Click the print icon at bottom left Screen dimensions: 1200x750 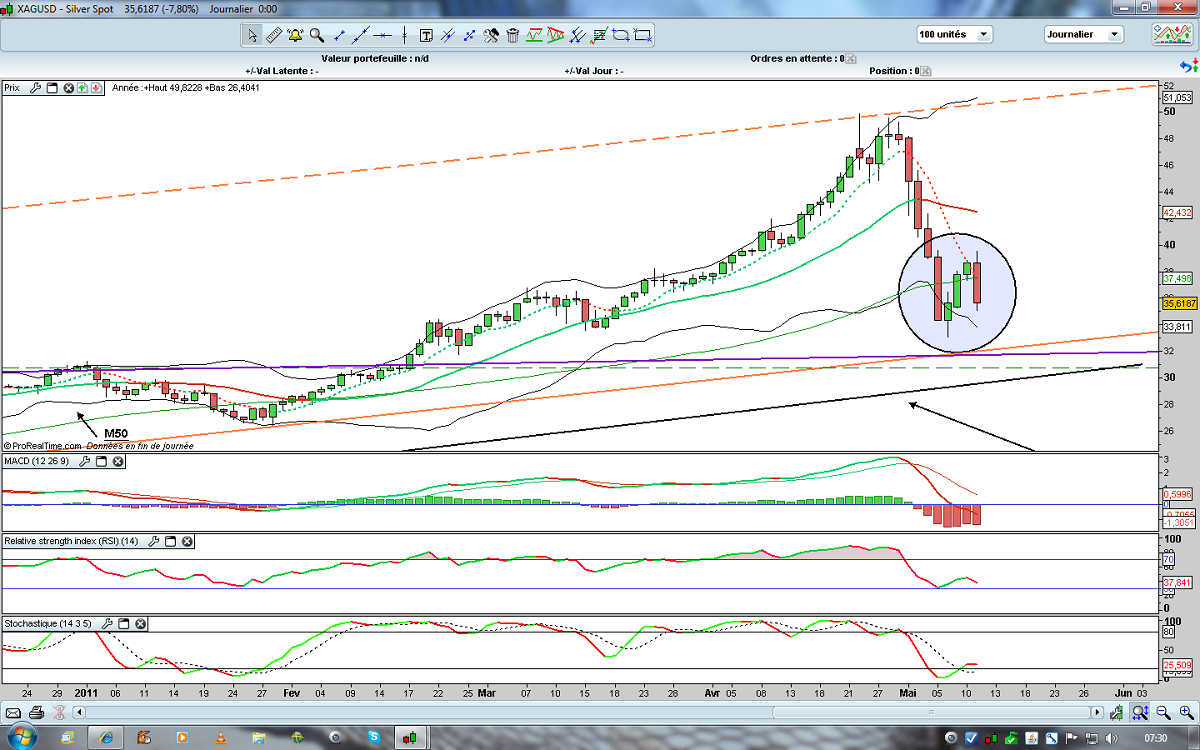coord(36,713)
